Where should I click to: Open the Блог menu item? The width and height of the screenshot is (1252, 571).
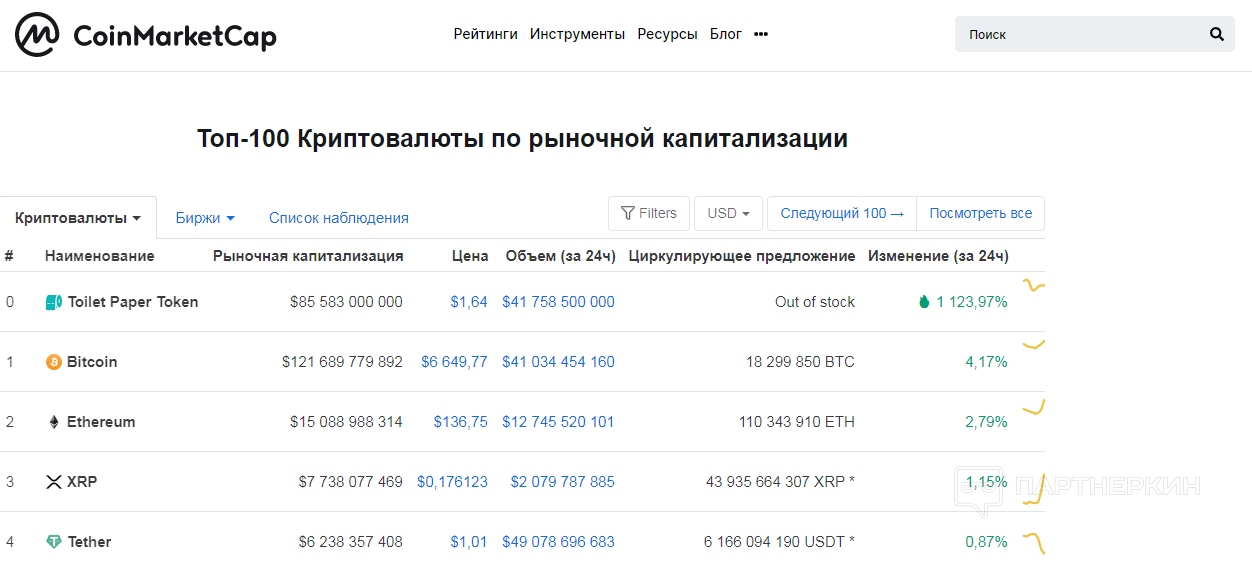pos(726,34)
